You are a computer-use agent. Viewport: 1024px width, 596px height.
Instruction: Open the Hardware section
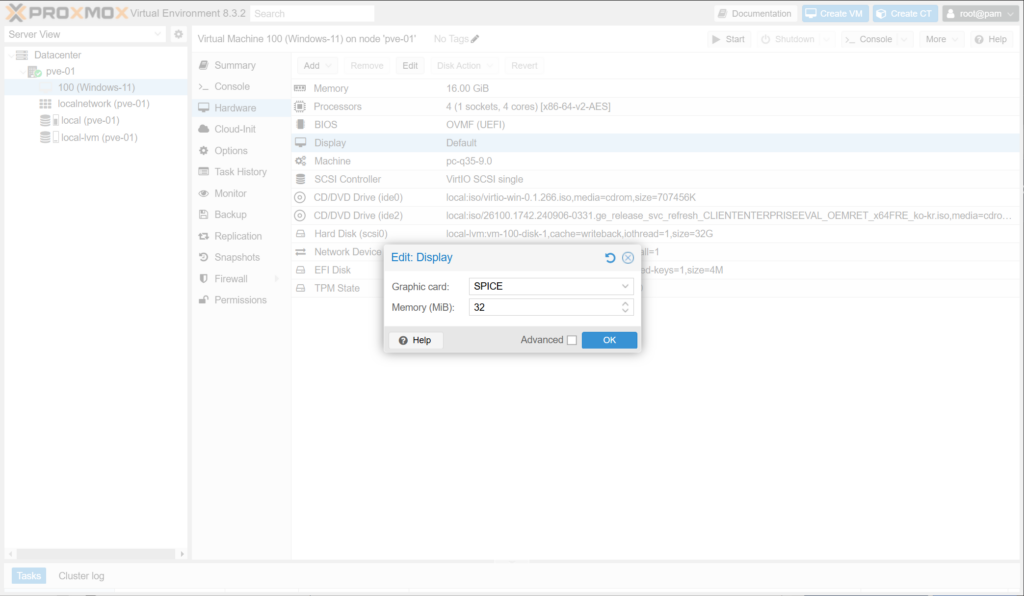(235, 108)
